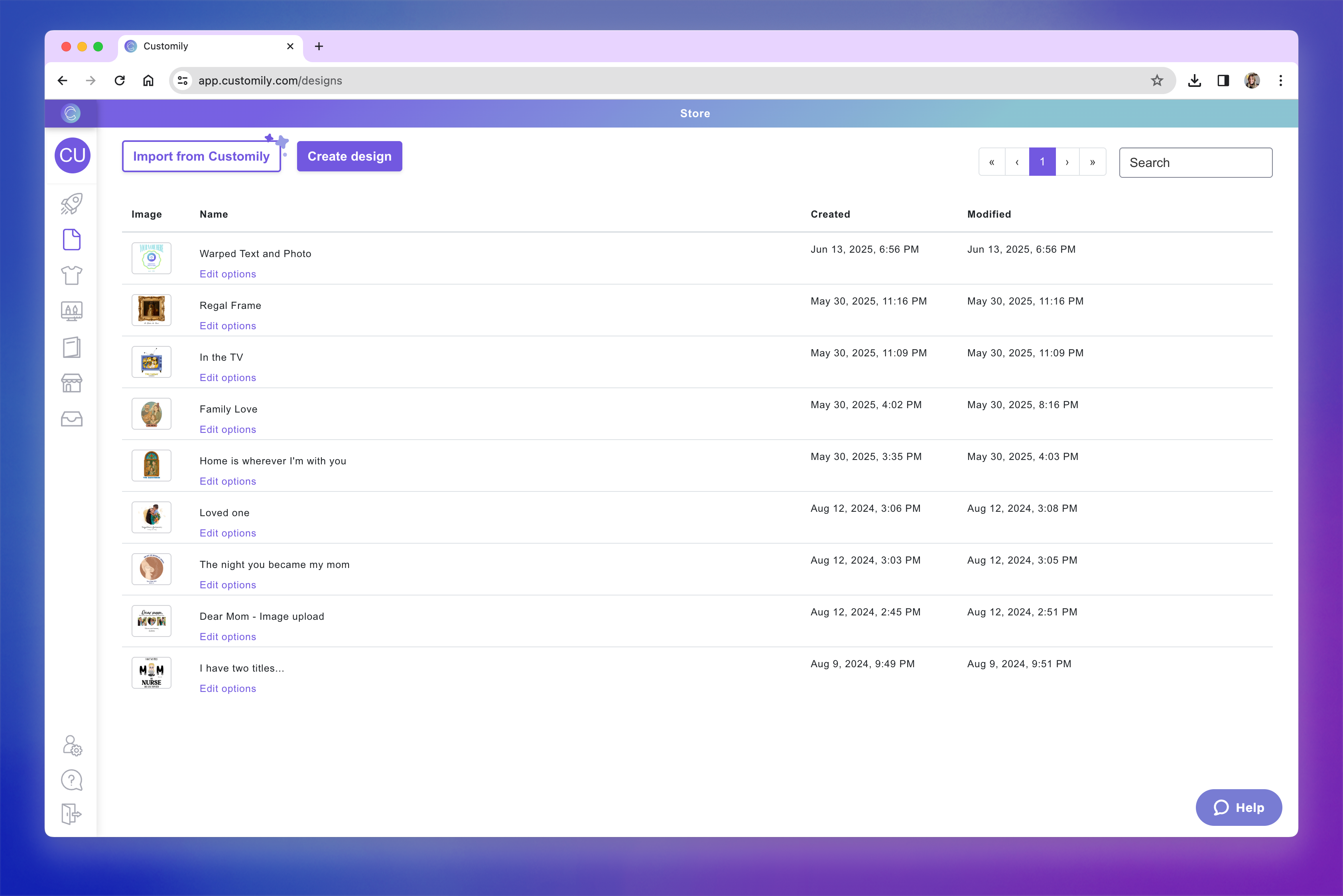Open the rocket launch sidebar icon
This screenshot has width=1343, height=896.
point(71,203)
